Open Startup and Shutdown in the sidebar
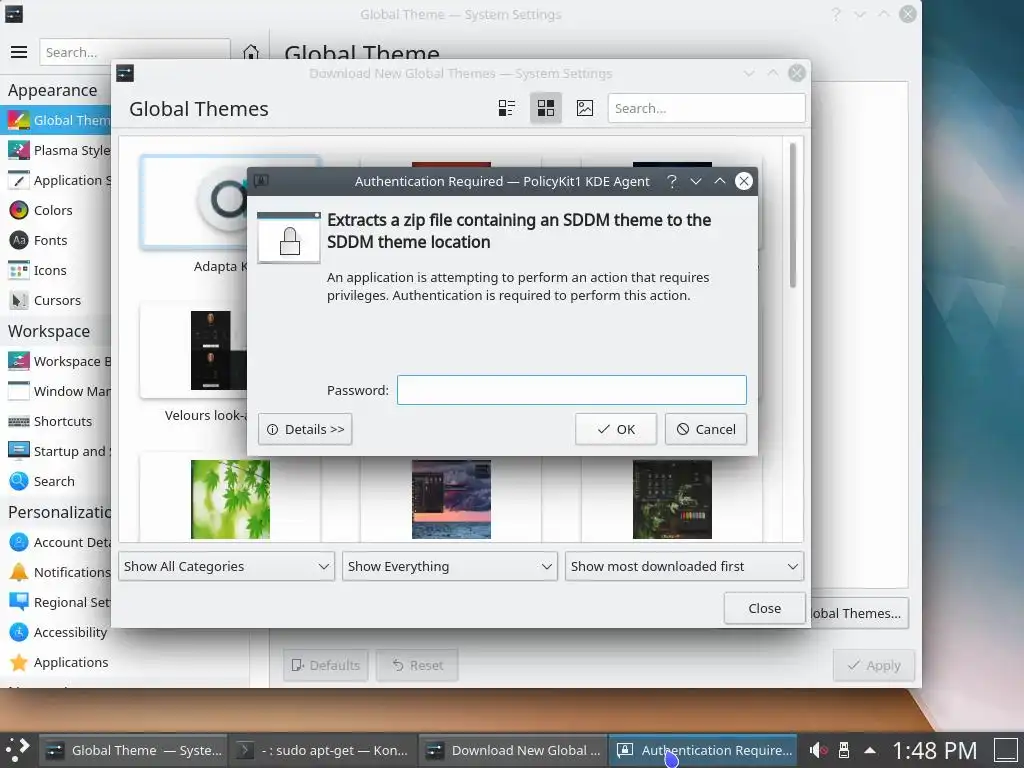1024x768 pixels. 56,451
